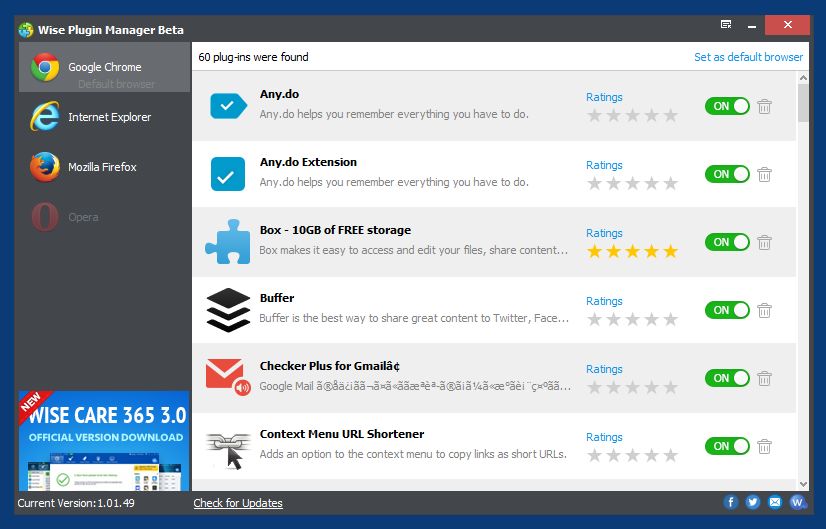826x529 pixels.
Task: Open Ratings link for Any.do
Action: [x=604, y=97]
